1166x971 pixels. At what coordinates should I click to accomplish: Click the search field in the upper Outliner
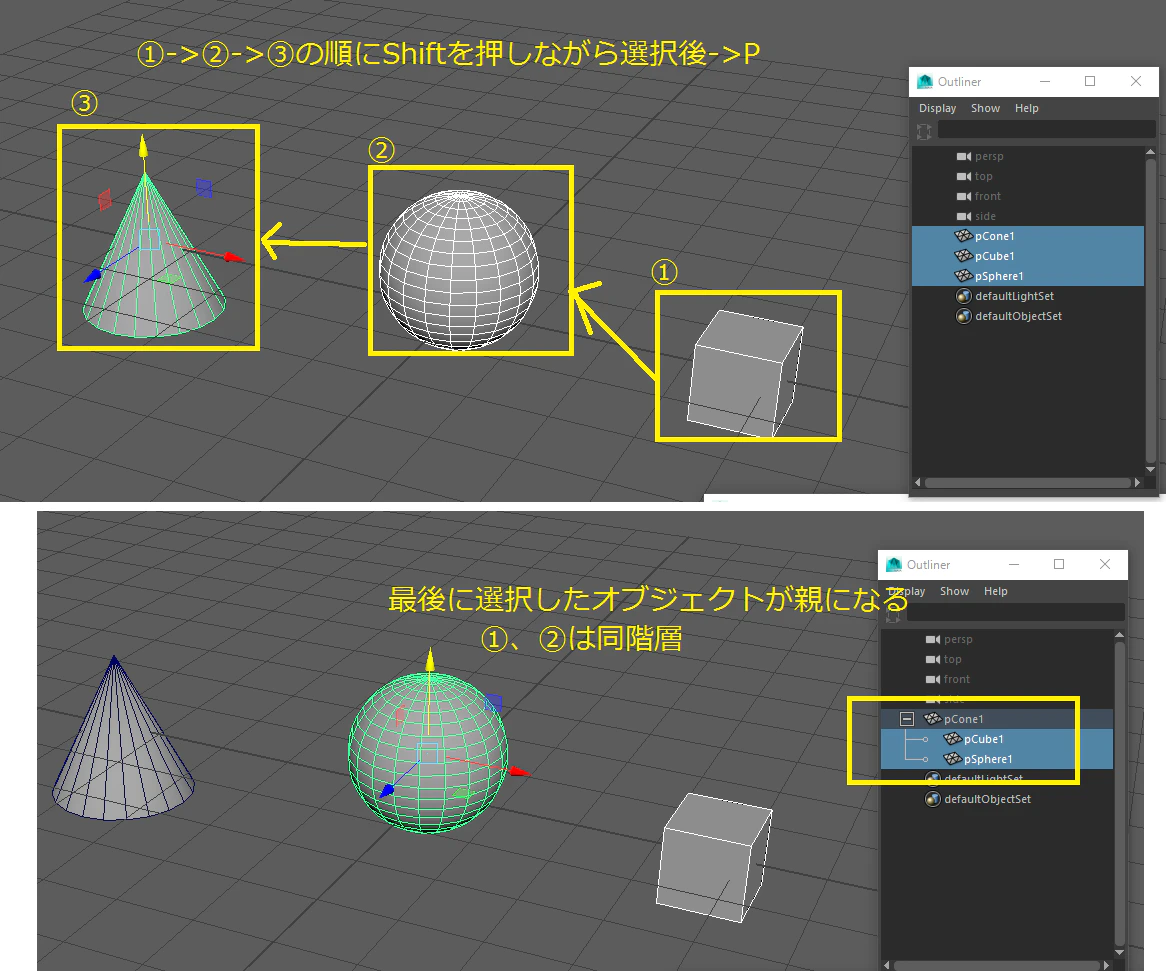click(x=1046, y=130)
